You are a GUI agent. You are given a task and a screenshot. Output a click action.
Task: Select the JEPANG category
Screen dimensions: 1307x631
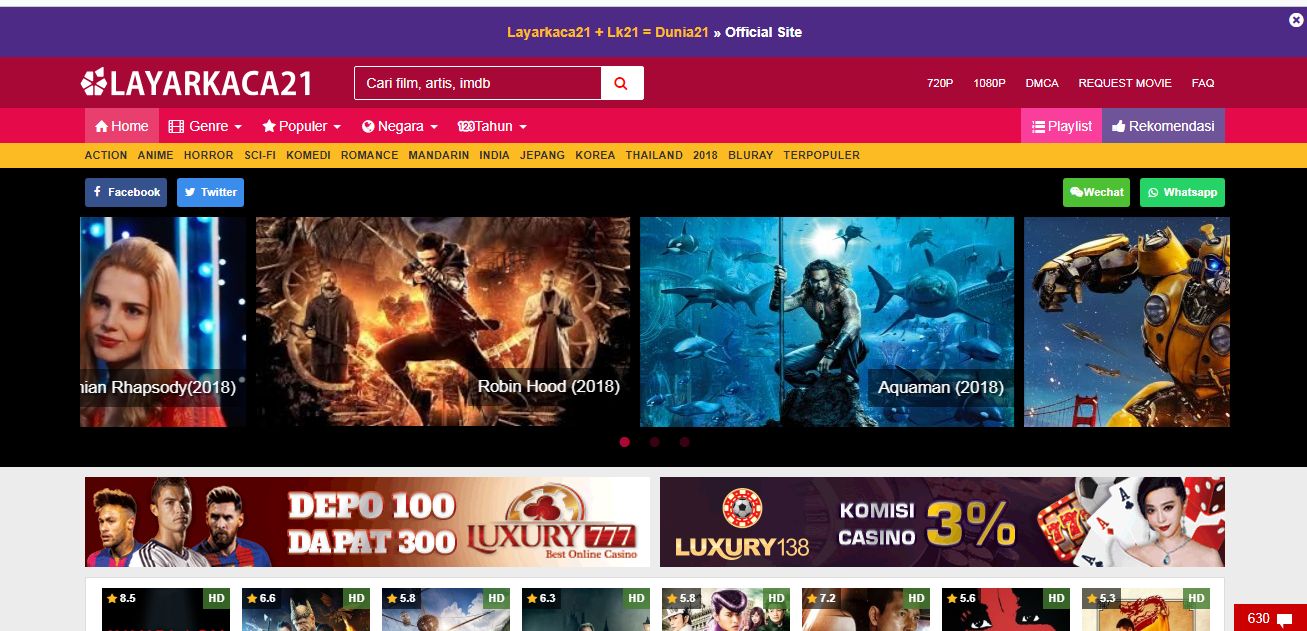(542, 155)
